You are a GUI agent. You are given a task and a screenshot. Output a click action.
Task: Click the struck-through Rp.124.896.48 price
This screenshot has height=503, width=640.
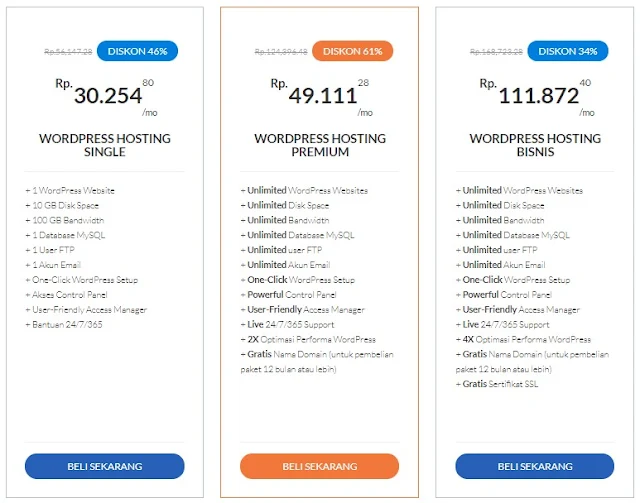(281, 51)
